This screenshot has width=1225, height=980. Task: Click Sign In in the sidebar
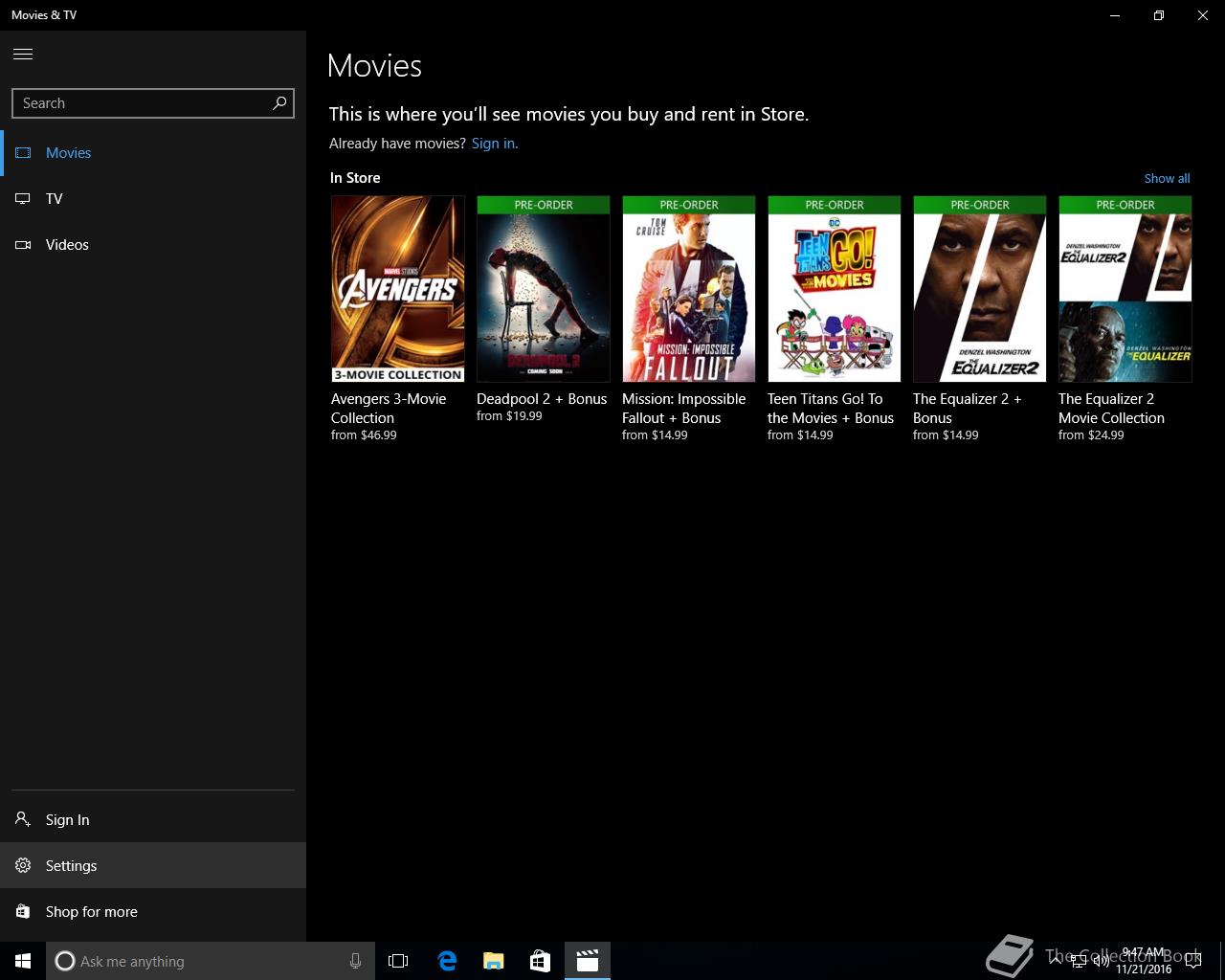point(153,819)
